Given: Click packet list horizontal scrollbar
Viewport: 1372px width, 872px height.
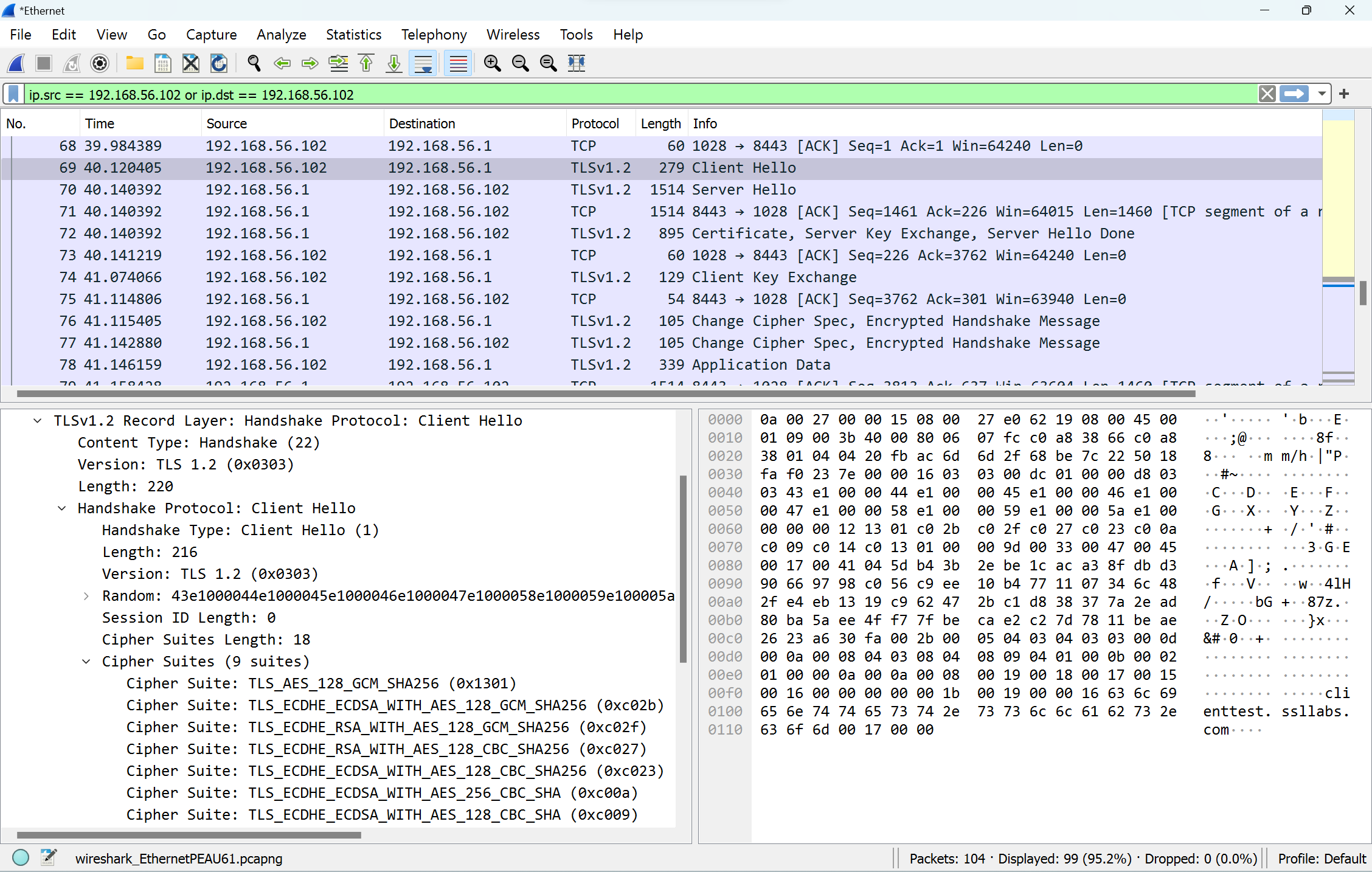Looking at the screenshot, I should tap(606, 393).
